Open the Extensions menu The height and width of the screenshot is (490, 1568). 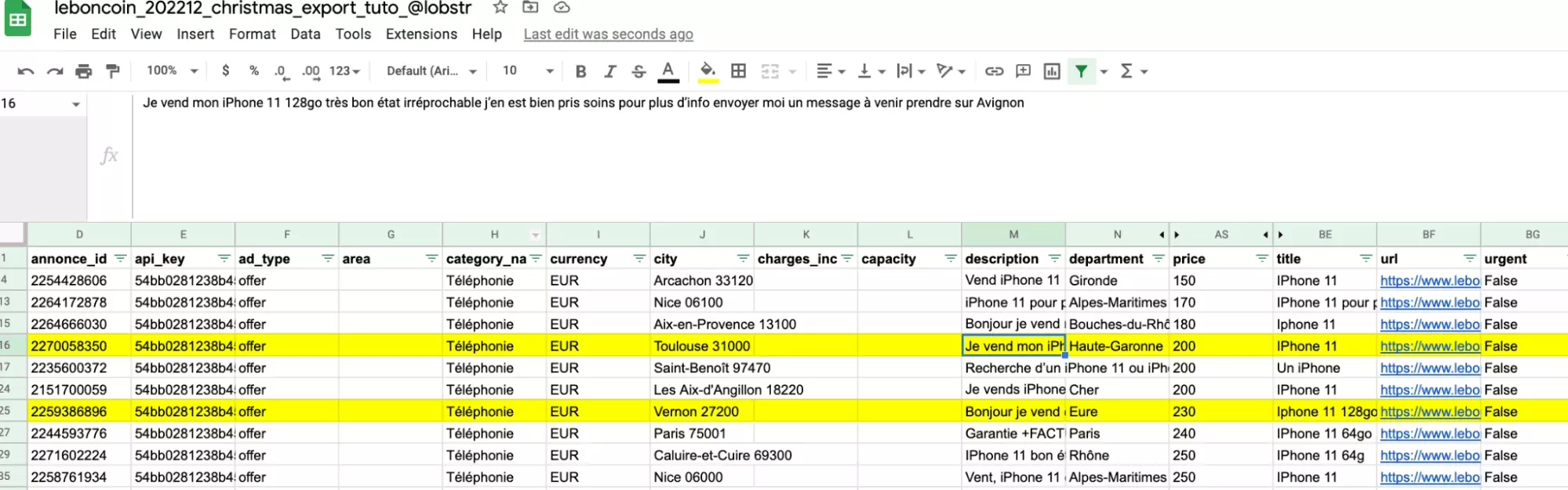[x=421, y=34]
